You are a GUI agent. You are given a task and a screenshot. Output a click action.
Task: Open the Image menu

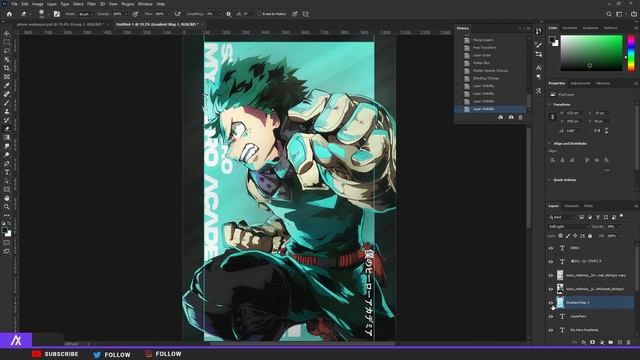coord(38,4)
